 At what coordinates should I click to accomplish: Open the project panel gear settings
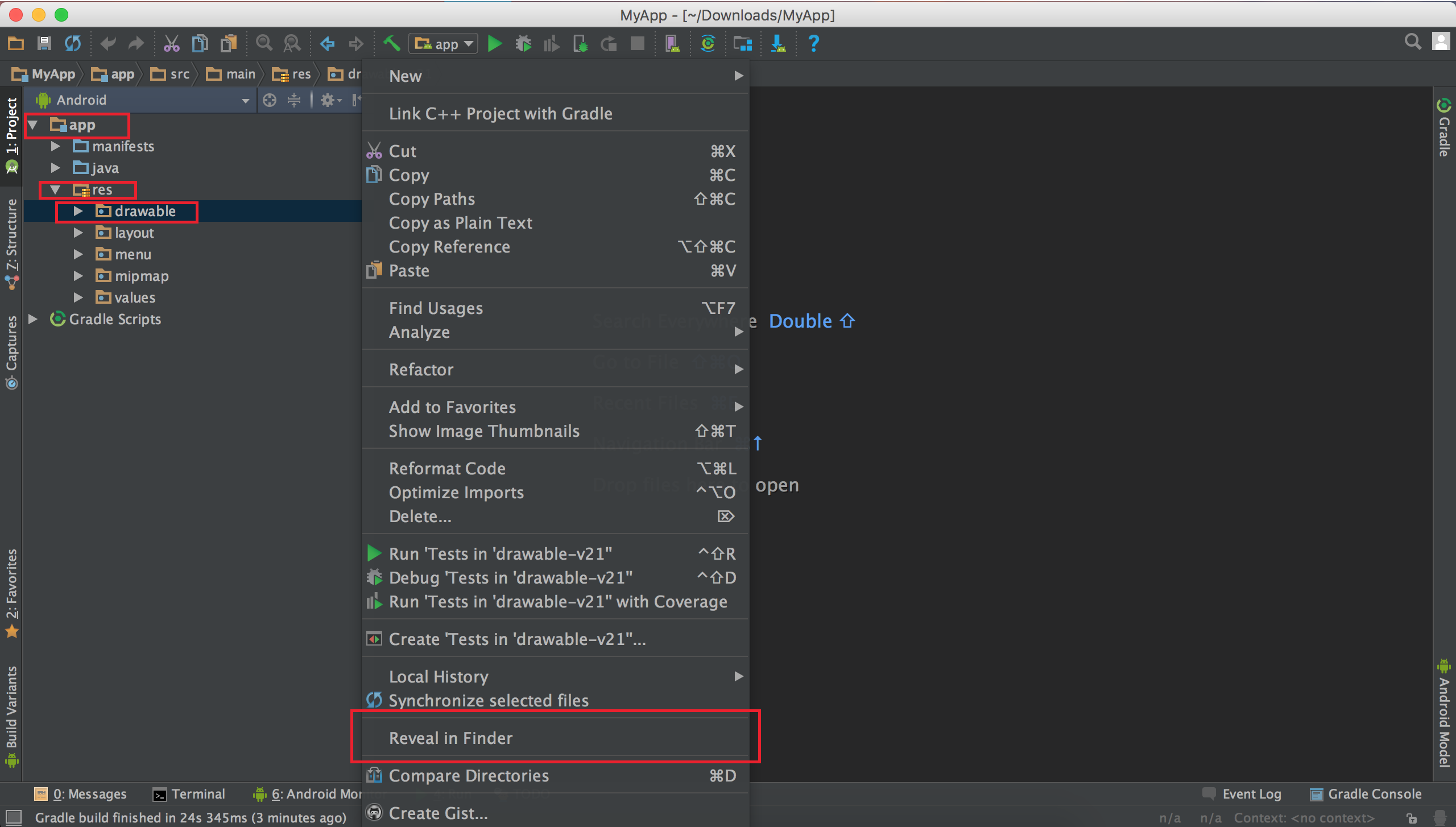(x=328, y=101)
